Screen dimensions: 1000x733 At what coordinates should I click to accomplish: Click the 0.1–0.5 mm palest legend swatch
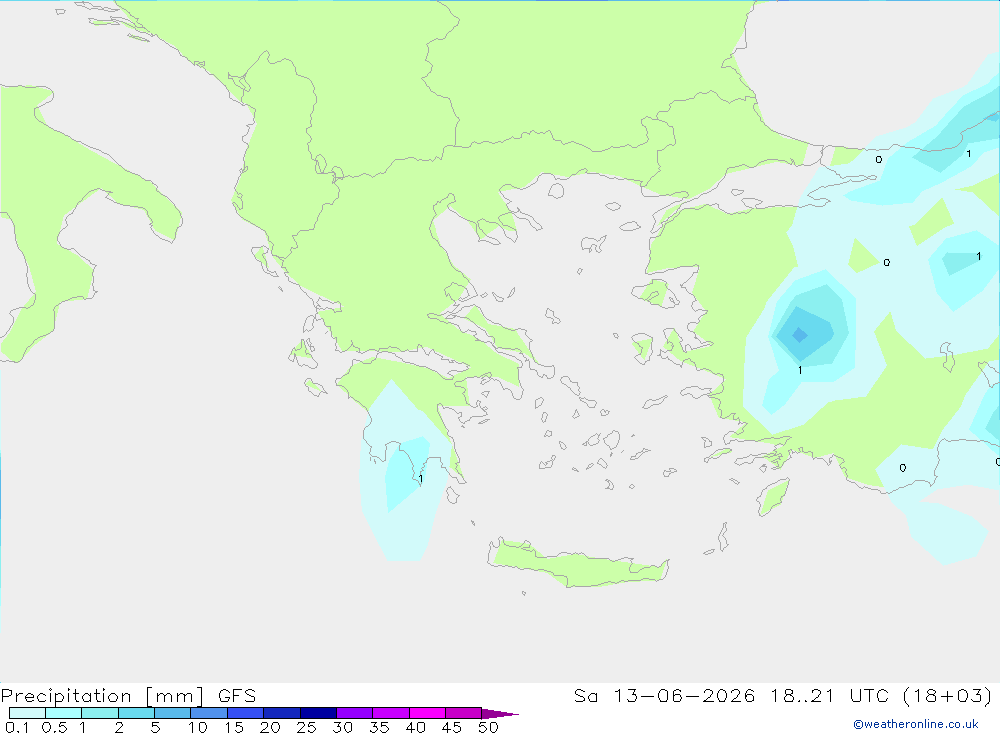[27, 713]
